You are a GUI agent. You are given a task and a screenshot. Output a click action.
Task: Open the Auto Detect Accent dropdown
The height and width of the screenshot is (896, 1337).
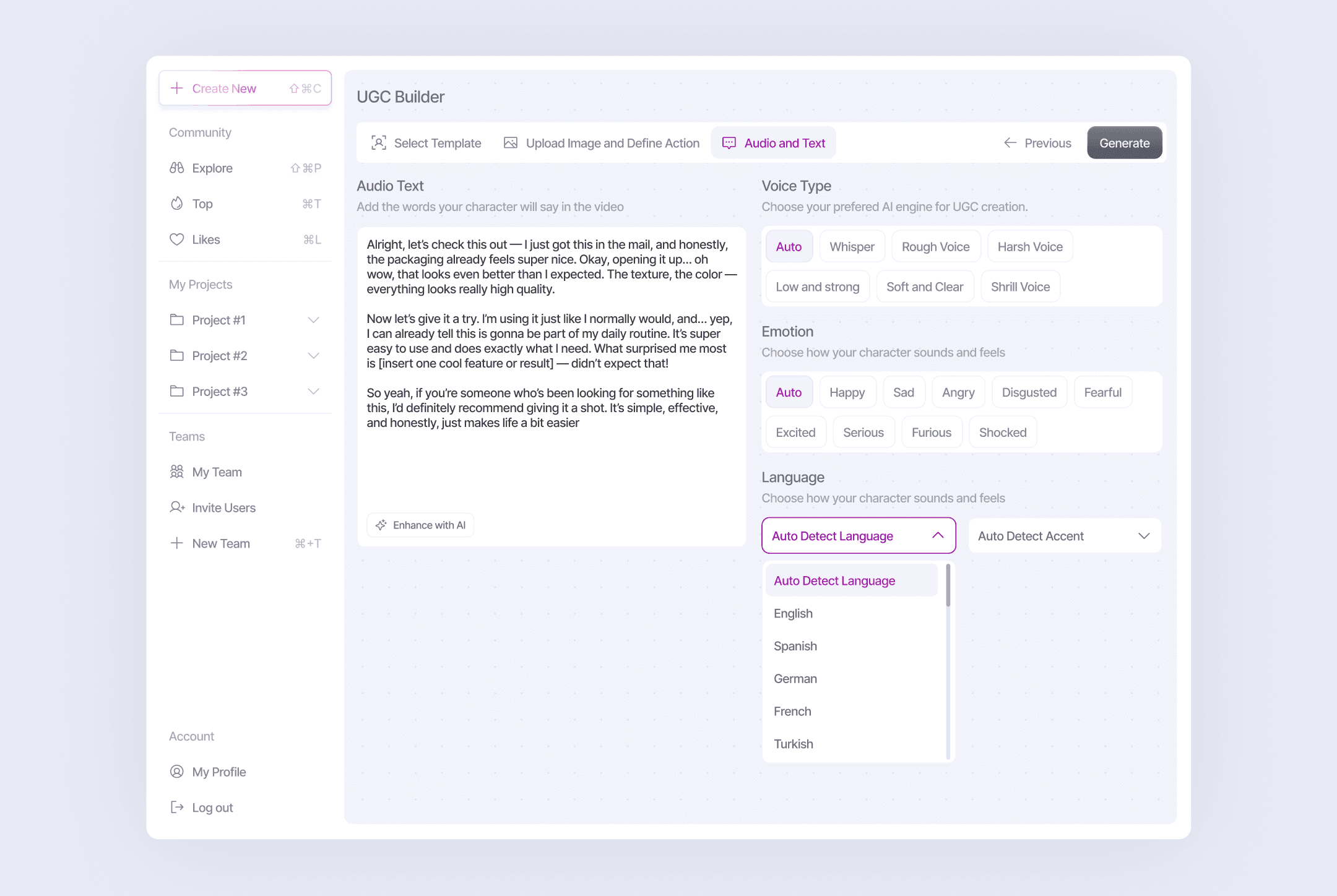click(x=1064, y=536)
